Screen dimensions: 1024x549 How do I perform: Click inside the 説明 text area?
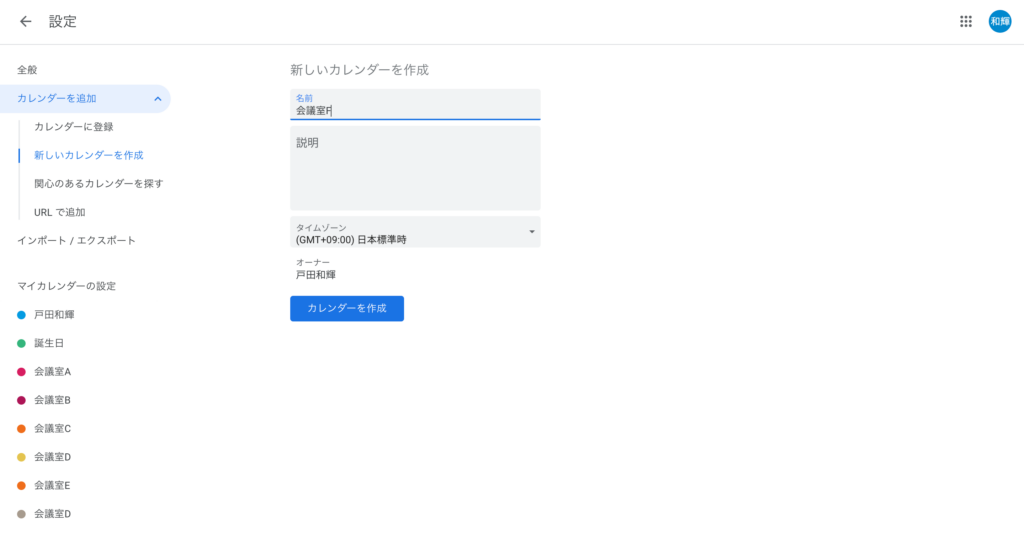point(415,168)
